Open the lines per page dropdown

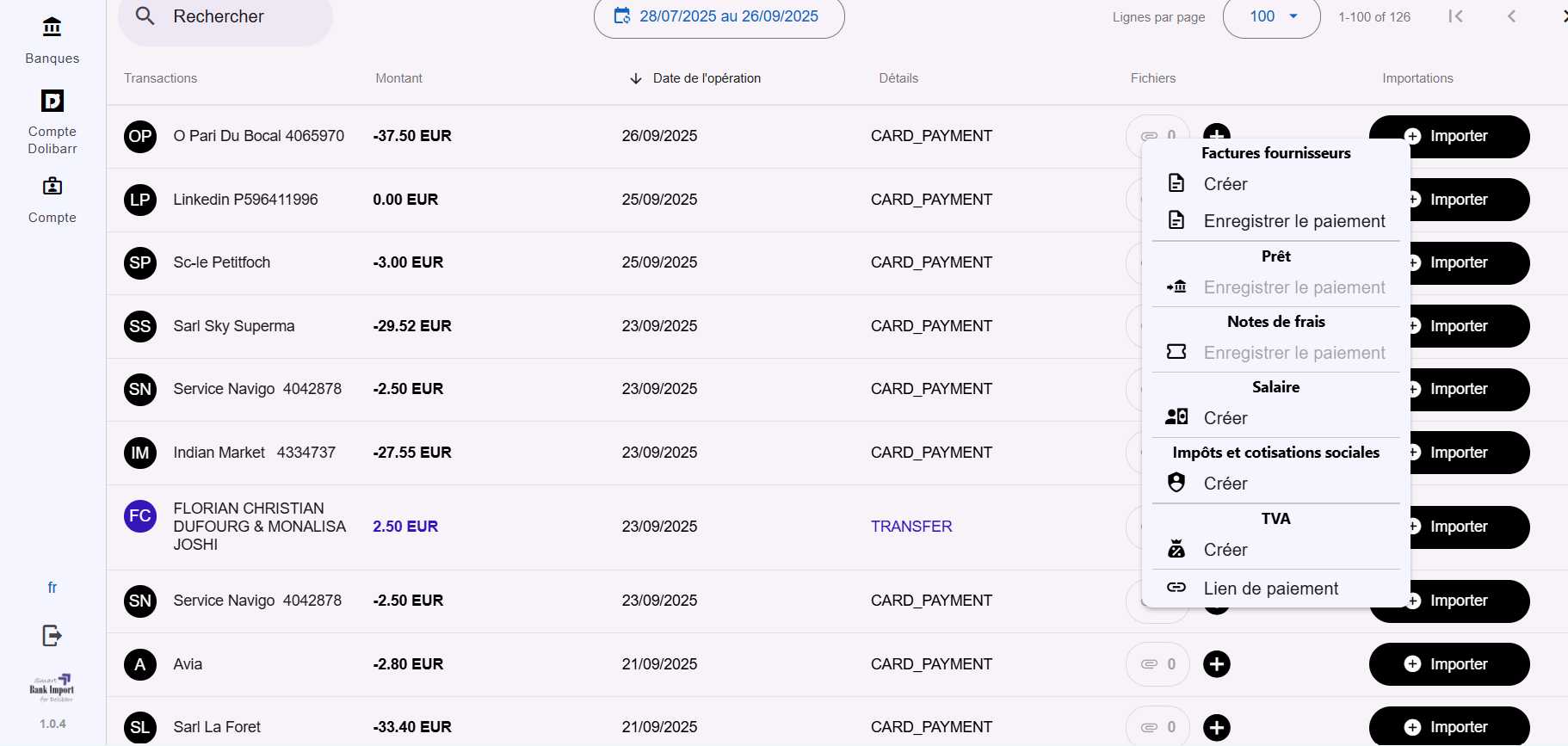(1271, 16)
